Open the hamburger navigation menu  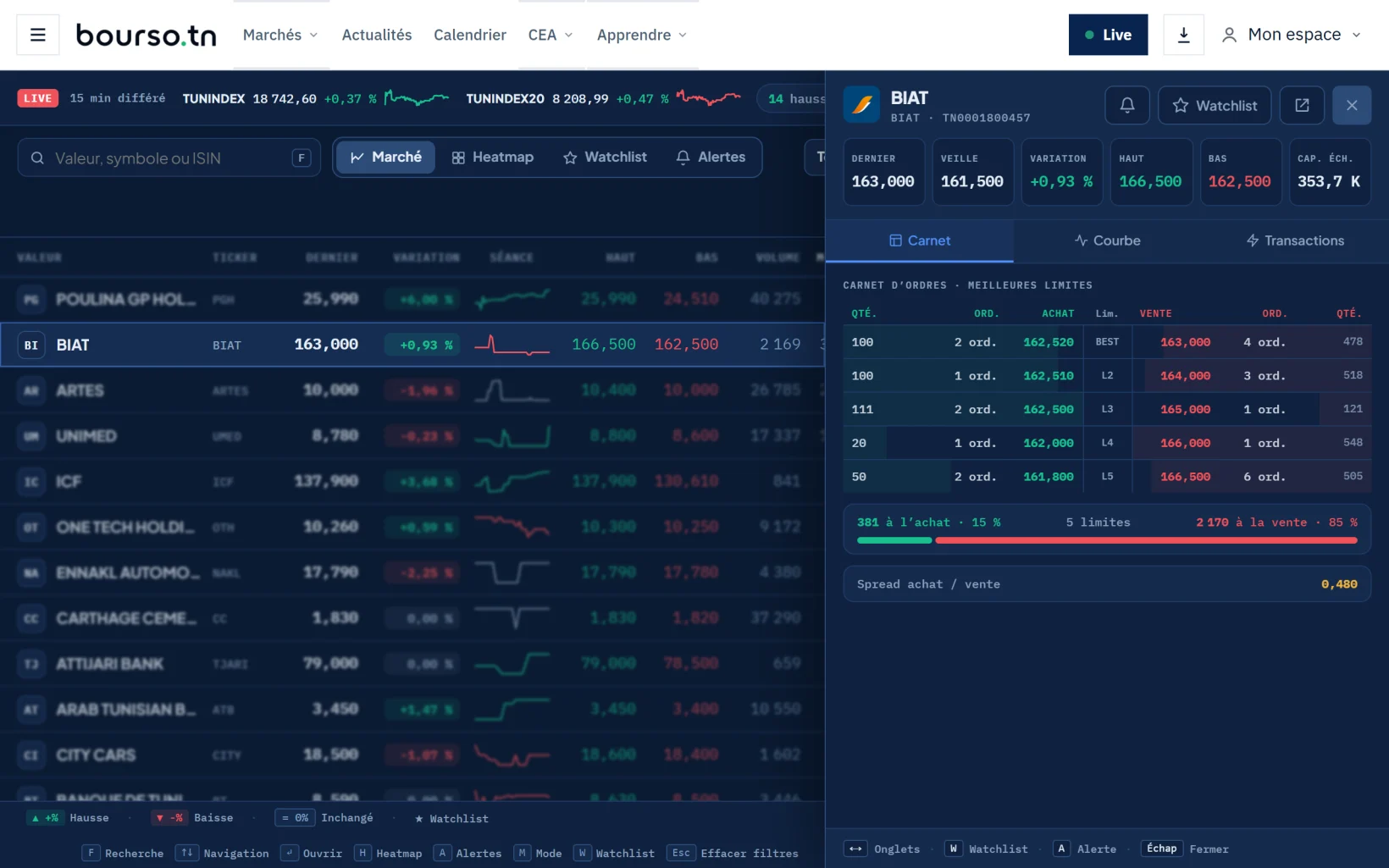click(x=38, y=35)
